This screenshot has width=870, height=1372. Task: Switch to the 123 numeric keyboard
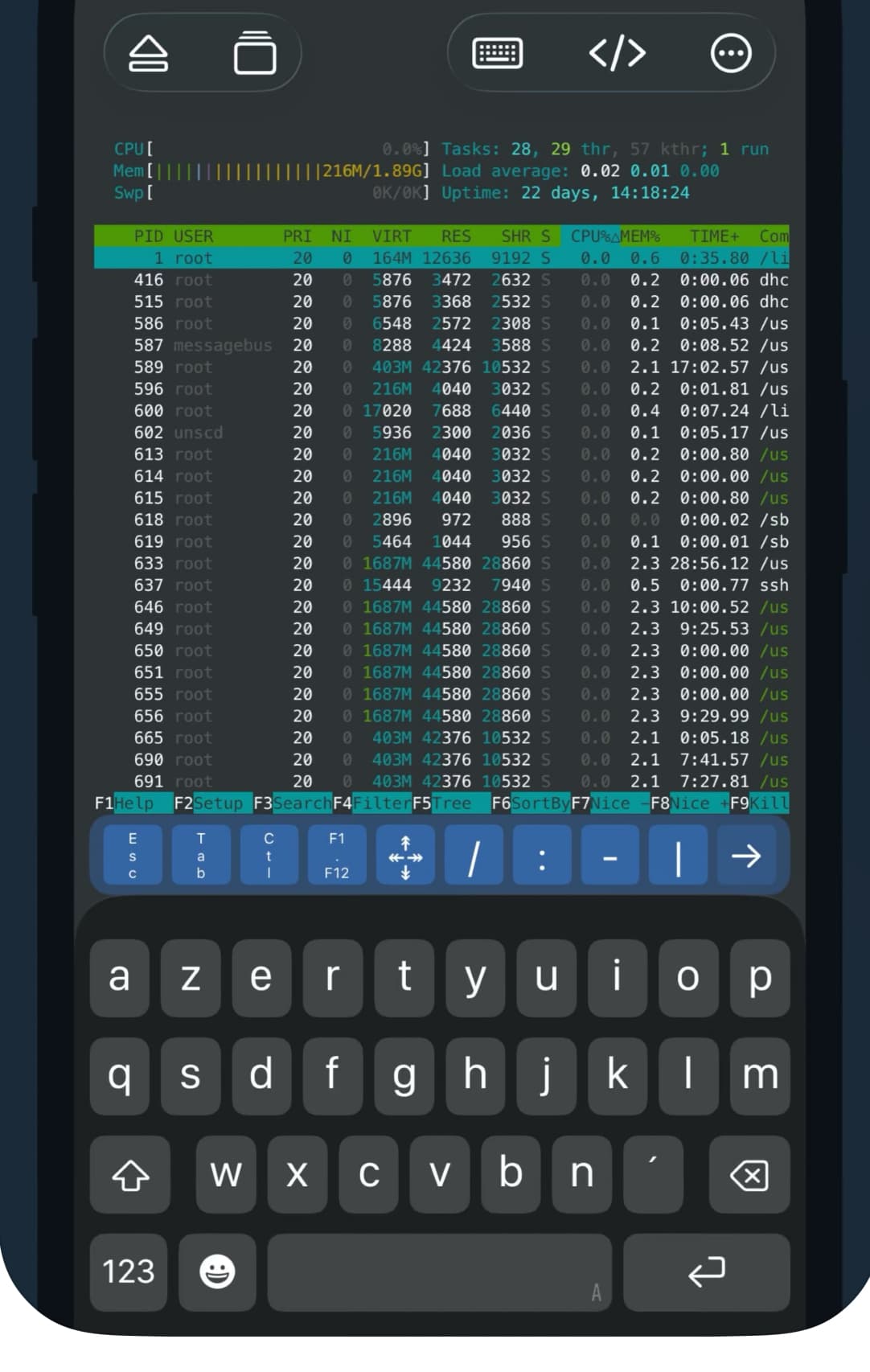[129, 1271]
